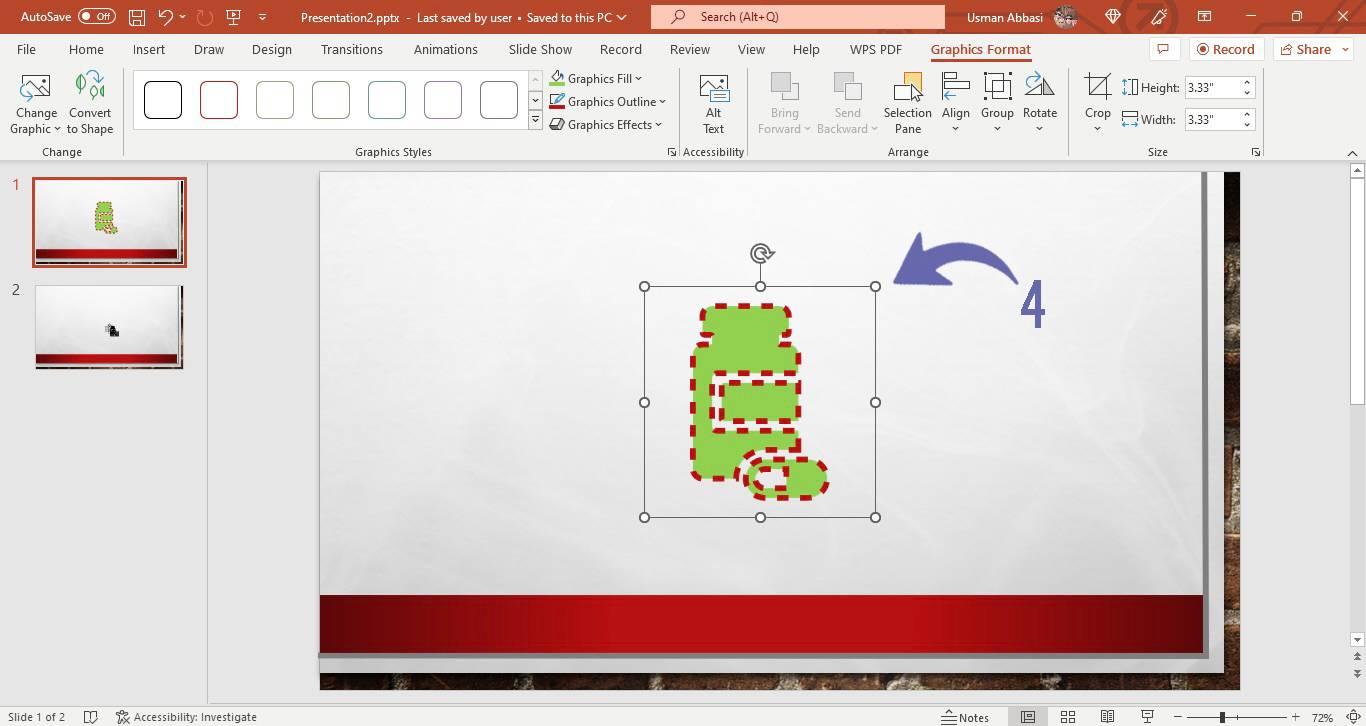This screenshot has width=1366, height=726.
Task: Switch to the Slide Show tab
Action: [540, 49]
